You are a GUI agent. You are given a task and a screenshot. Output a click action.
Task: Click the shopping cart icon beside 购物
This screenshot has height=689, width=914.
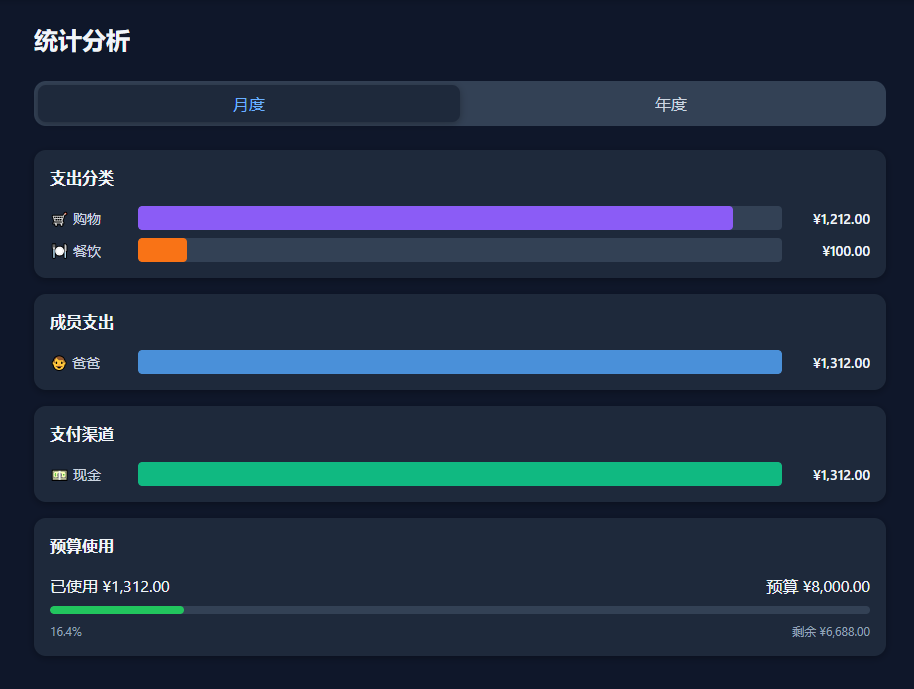pyautogui.click(x=59, y=219)
